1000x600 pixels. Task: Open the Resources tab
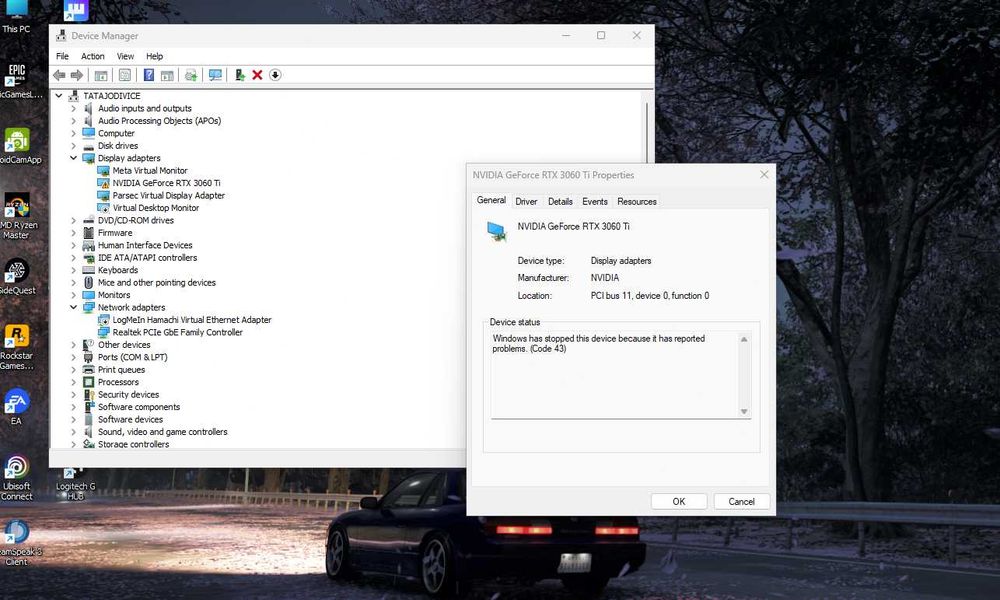pyautogui.click(x=637, y=201)
